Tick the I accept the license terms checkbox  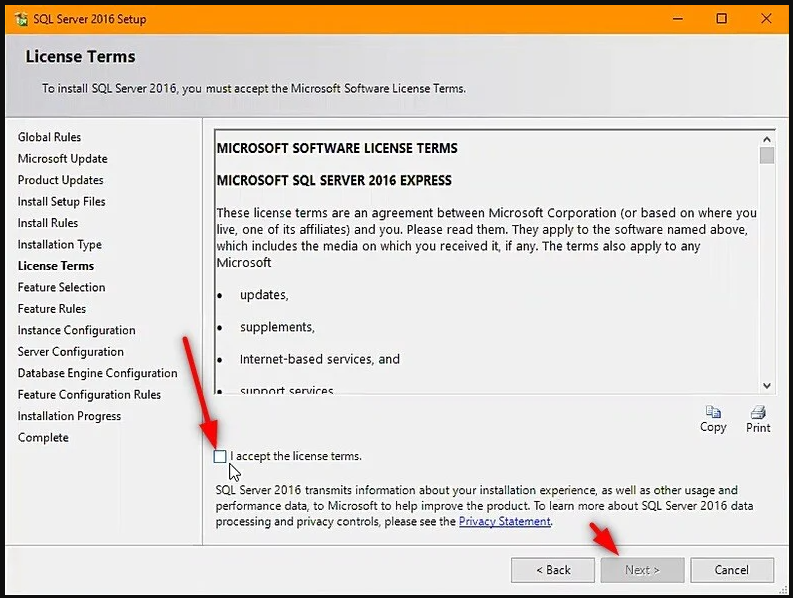pyautogui.click(x=220, y=456)
